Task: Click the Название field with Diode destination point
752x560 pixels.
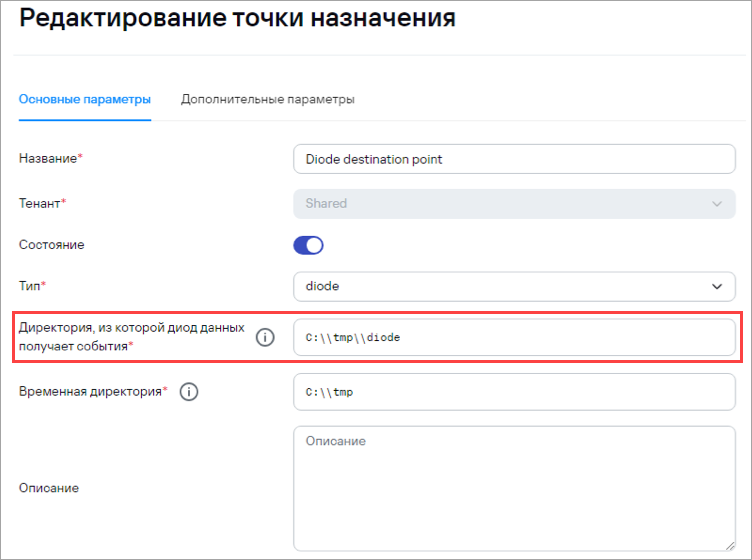Action: [514, 159]
